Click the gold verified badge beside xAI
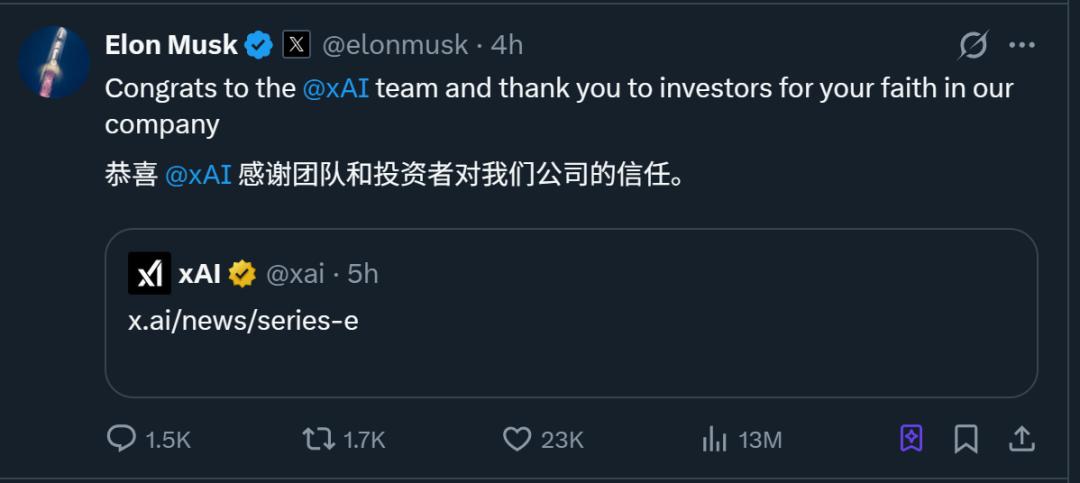The image size is (1080, 483). tap(242, 274)
